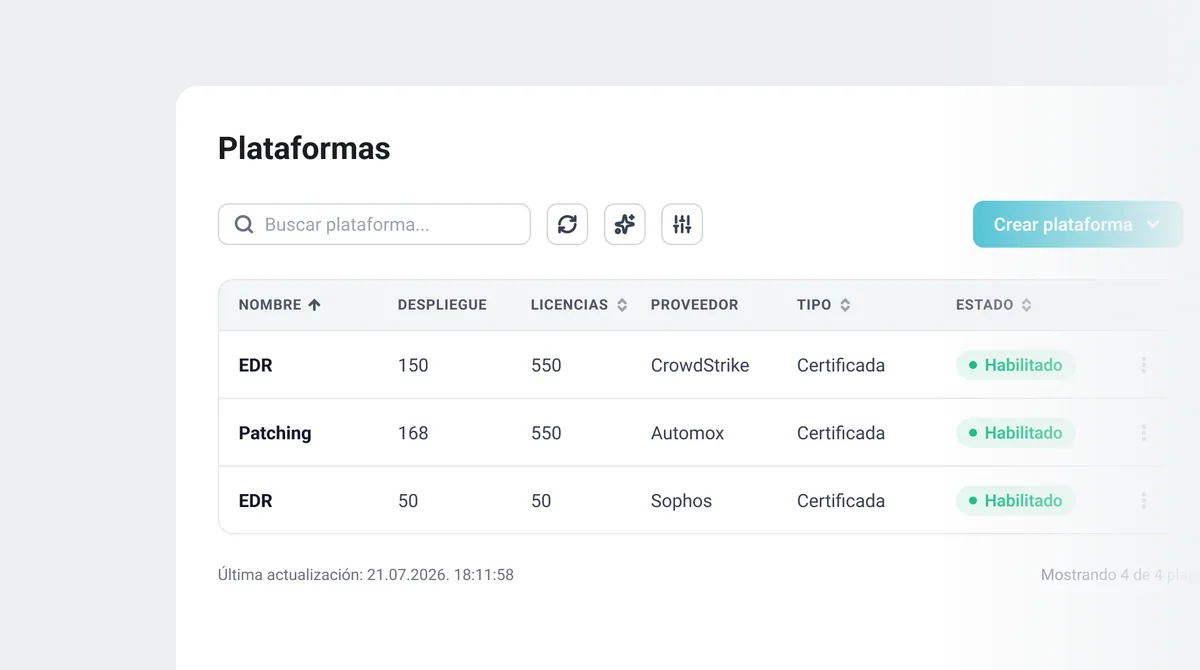The width and height of the screenshot is (1200, 670).
Task: Click the despliegue value 50 in Sophos row
Action: [x=408, y=500]
